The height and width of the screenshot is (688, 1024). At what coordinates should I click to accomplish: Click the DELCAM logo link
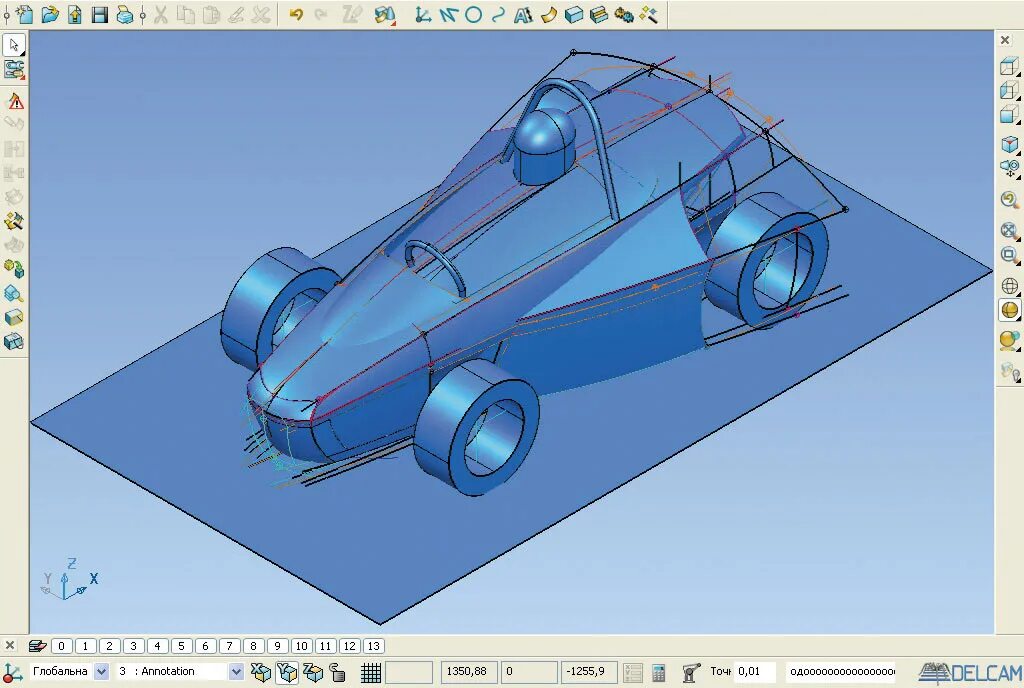[970, 672]
